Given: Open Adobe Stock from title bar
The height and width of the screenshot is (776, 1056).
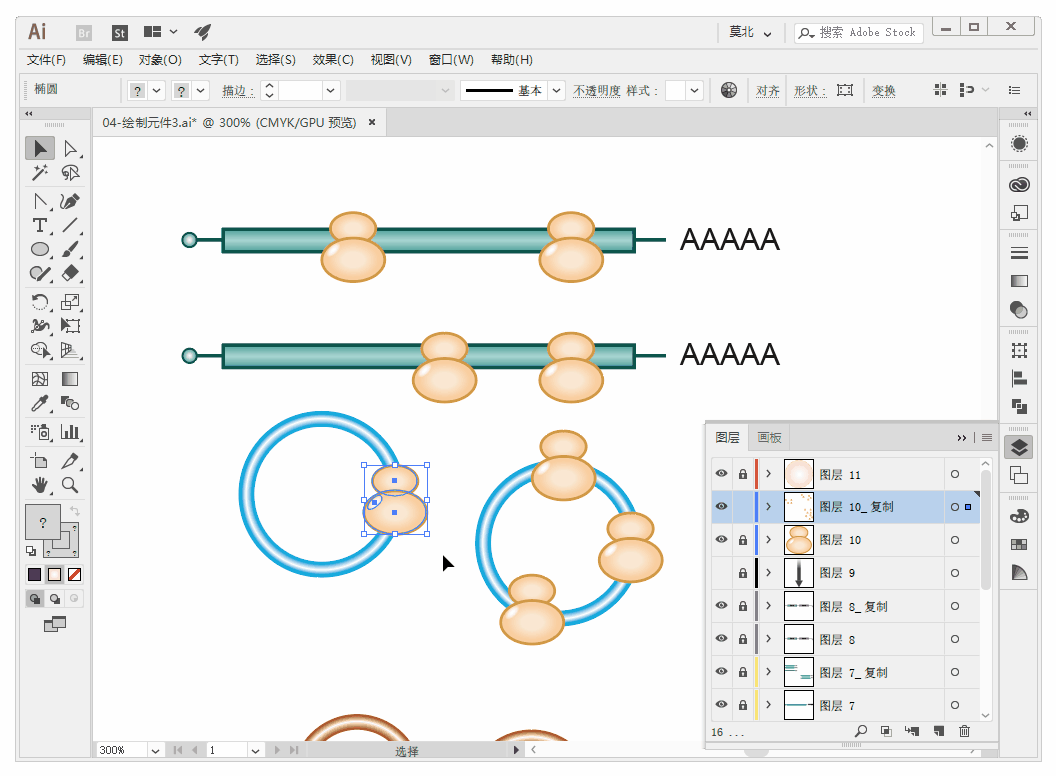Looking at the screenshot, I should tap(120, 32).
